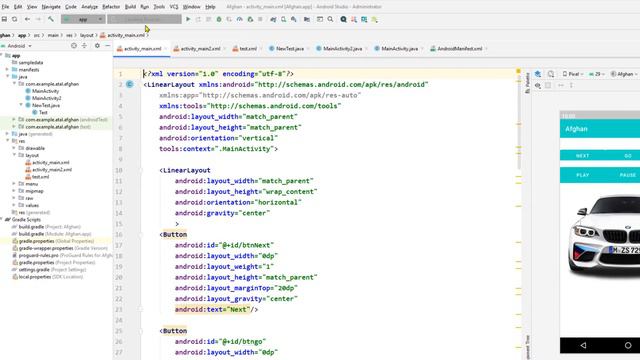Click the Make Project hammer icon
The height and width of the screenshot is (360, 640).
tap(51, 19)
